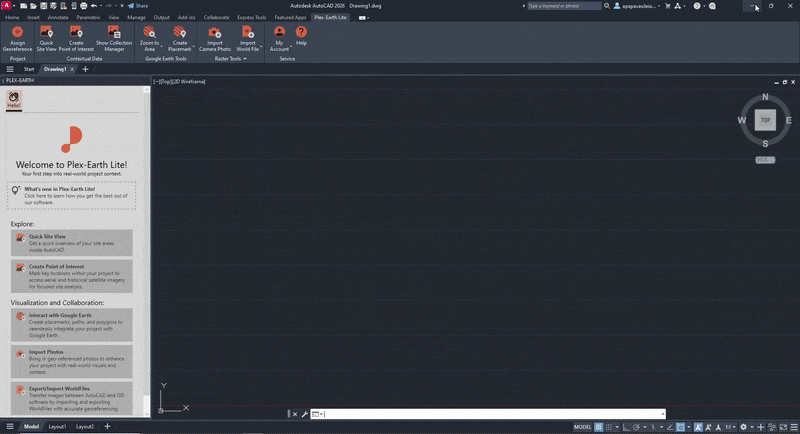This screenshot has height=434, width=800.
Task: Switch to the Home ribbon tab
Action: (12, 17)
